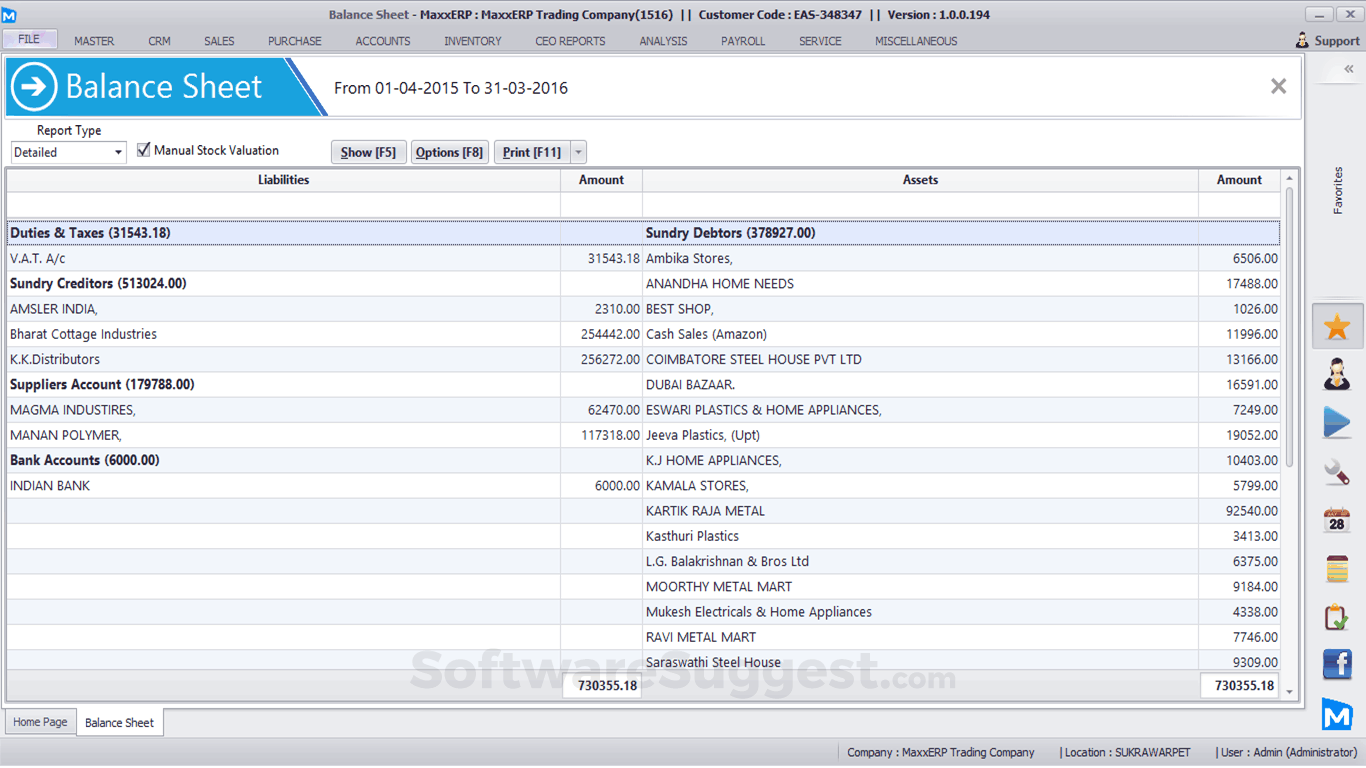Collapse the right sidebar using double chevron
This screenshot has width=1366, height=768.
click(x=1348, y=69)
